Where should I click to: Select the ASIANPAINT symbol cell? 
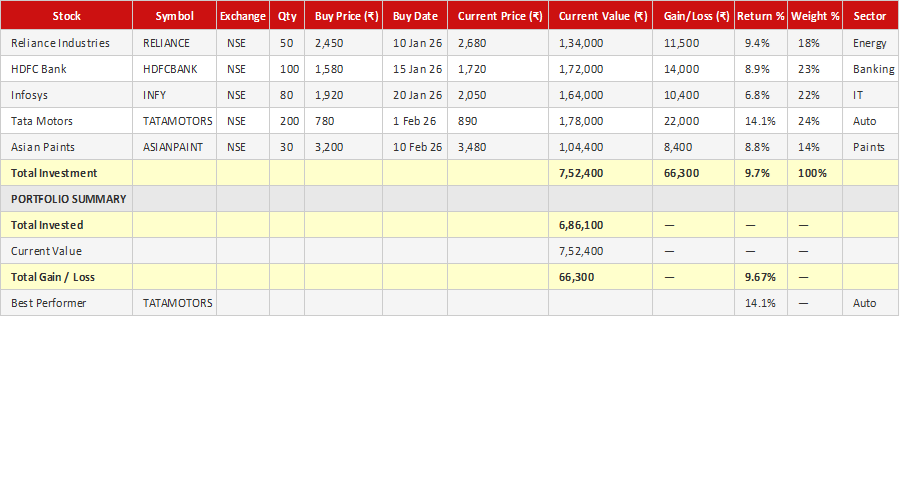point(174,147)
